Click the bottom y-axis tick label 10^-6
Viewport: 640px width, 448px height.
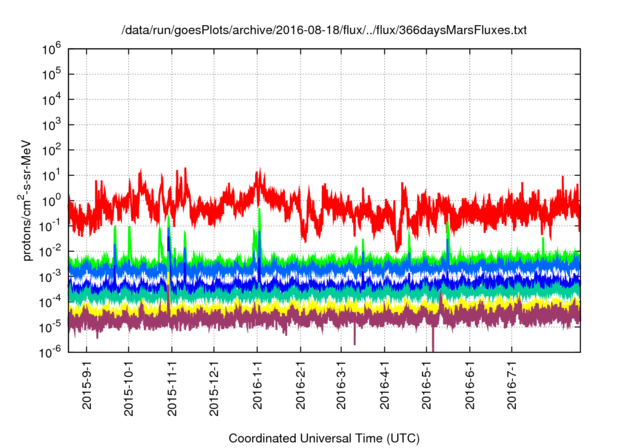[x=51, y=351]
